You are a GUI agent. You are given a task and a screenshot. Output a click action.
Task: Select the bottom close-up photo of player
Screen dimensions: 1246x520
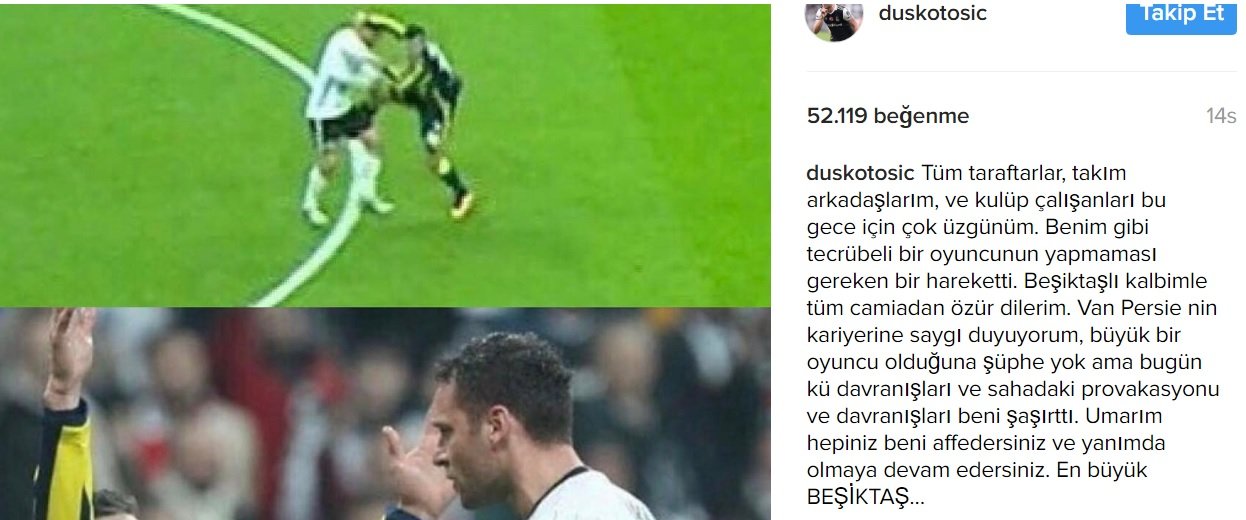tap(385, 414)
